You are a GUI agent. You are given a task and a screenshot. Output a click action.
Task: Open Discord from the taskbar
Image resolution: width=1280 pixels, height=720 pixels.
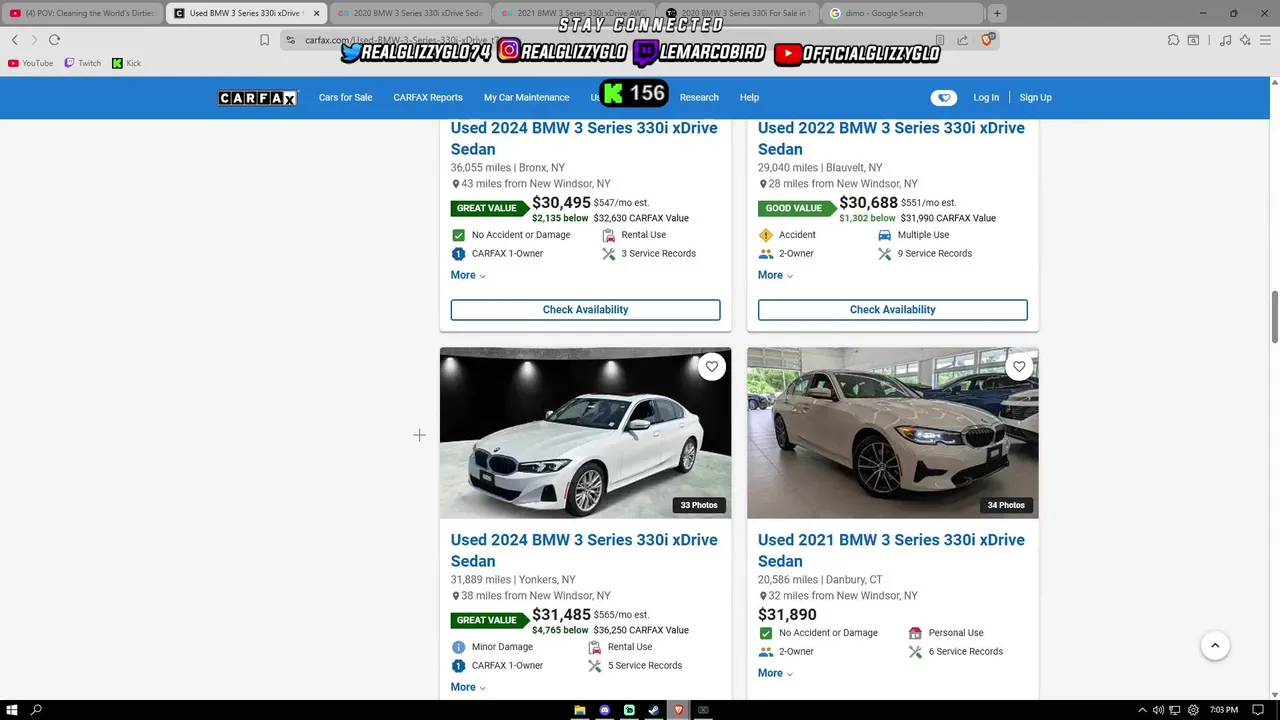[604, 710]
